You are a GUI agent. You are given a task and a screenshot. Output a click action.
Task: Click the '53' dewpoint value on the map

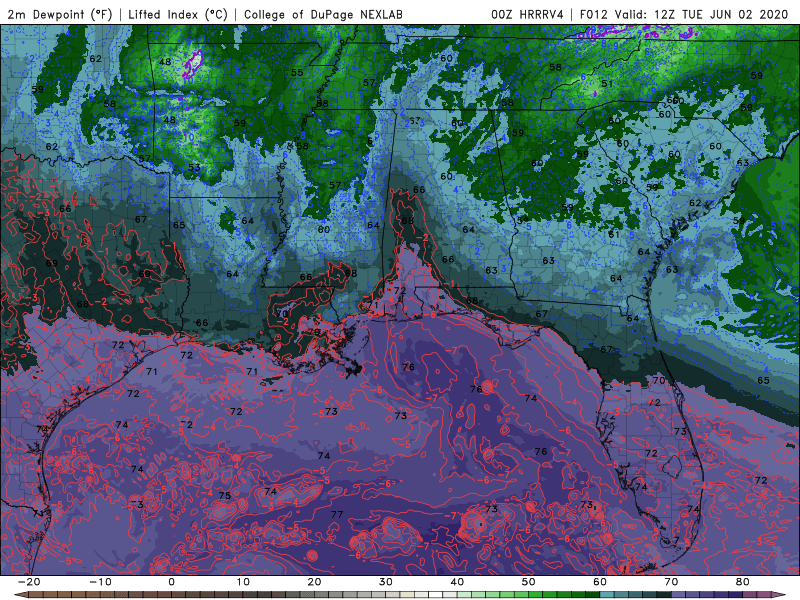(x=194, y=167)
